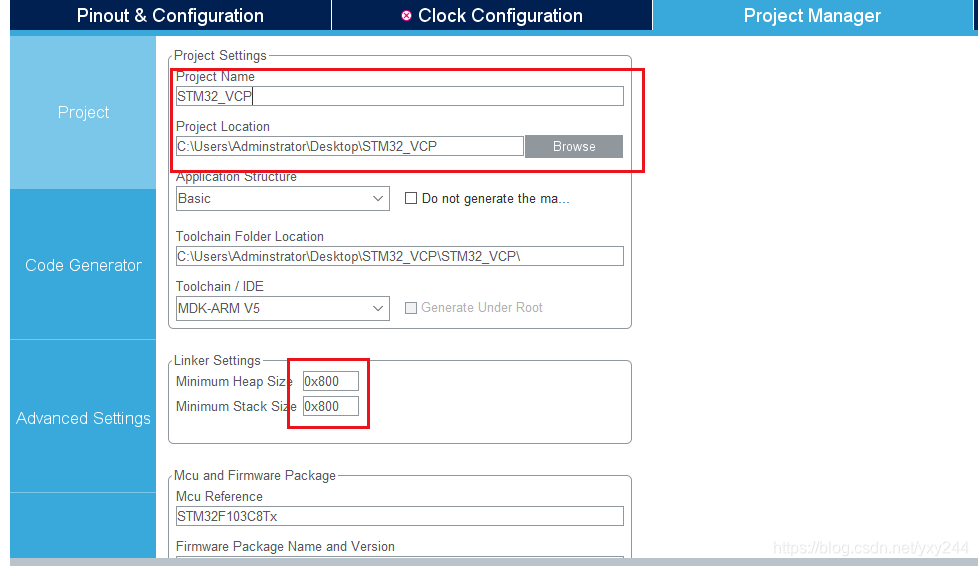
Task: Click the Minimum Heap Size field
Action: tap(331, 381)
